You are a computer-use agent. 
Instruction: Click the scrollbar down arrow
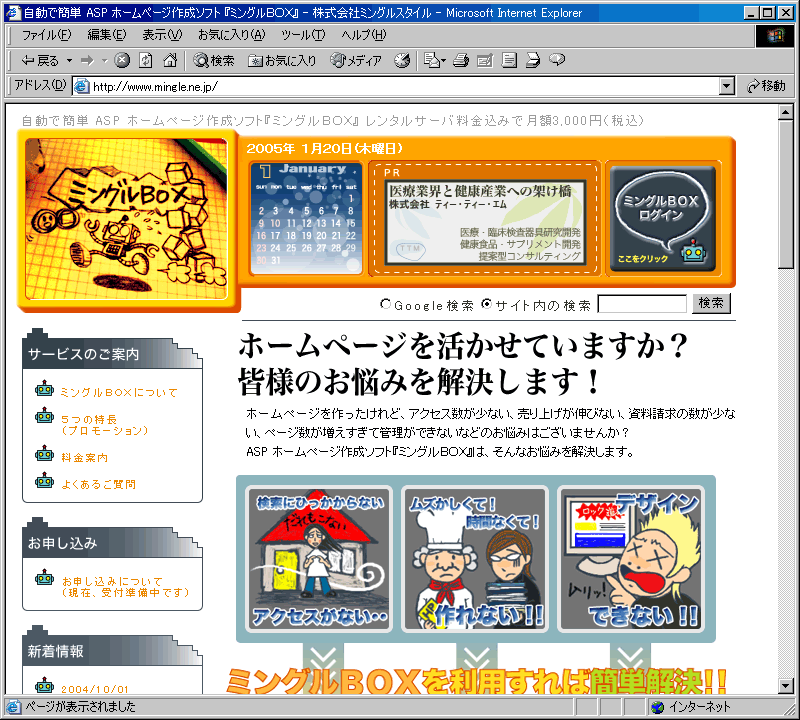pos(786,686)
